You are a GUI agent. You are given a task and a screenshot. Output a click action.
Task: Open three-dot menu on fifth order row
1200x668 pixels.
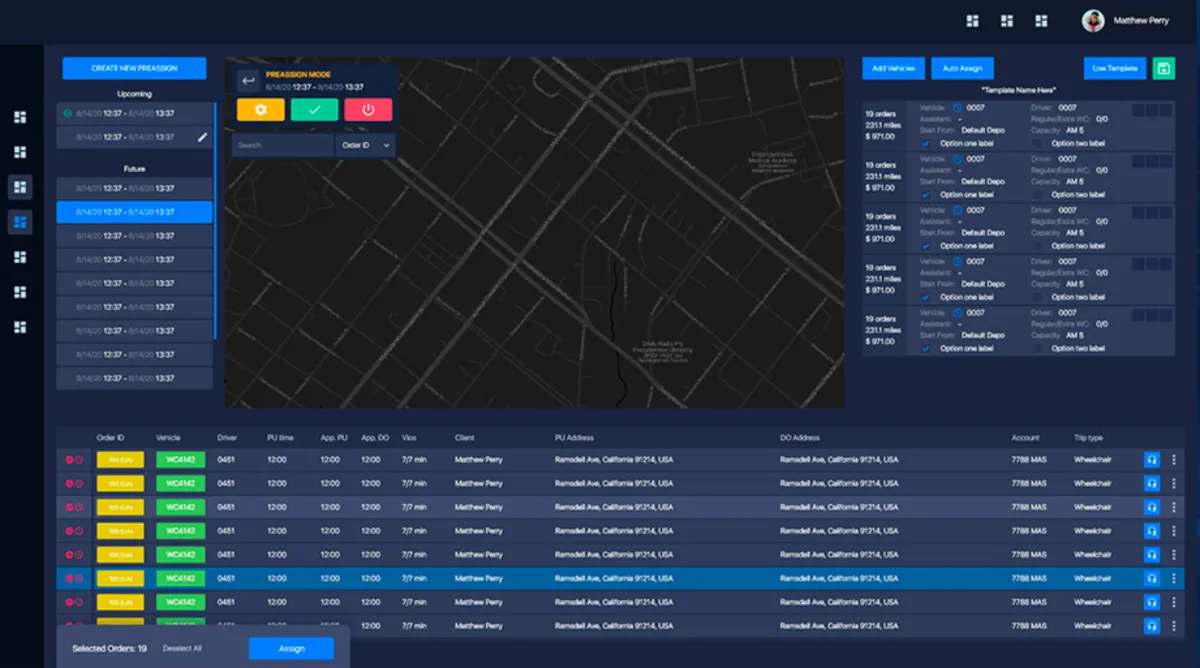1174,555
